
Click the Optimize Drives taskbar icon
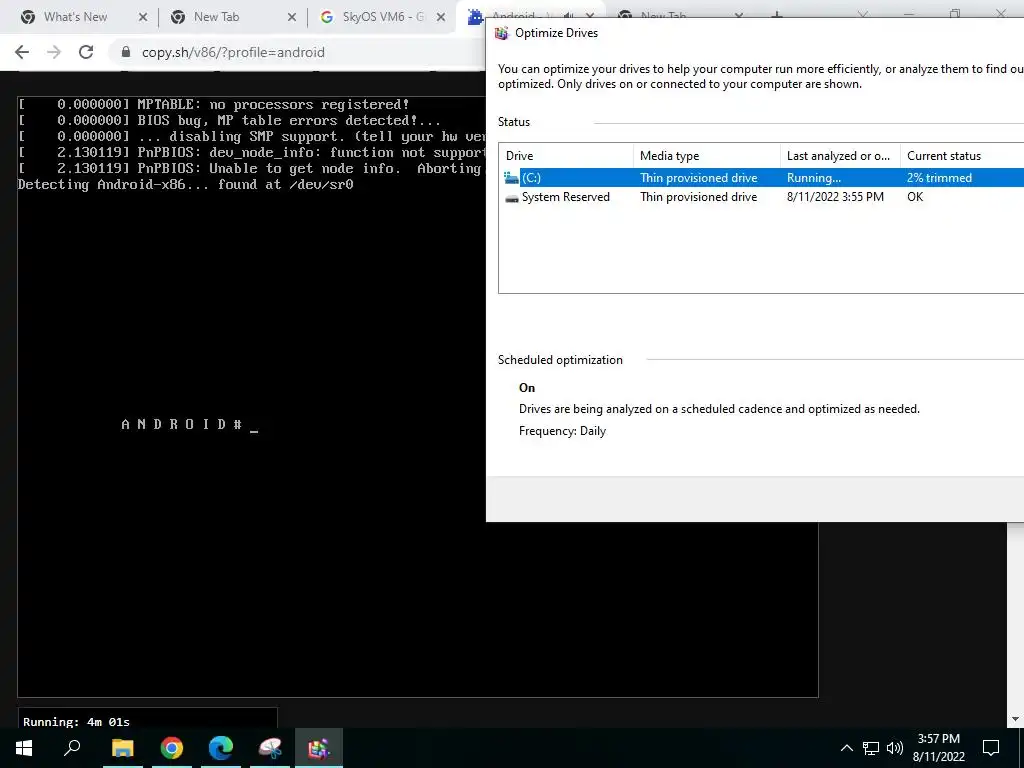click(x=319, y=748)
